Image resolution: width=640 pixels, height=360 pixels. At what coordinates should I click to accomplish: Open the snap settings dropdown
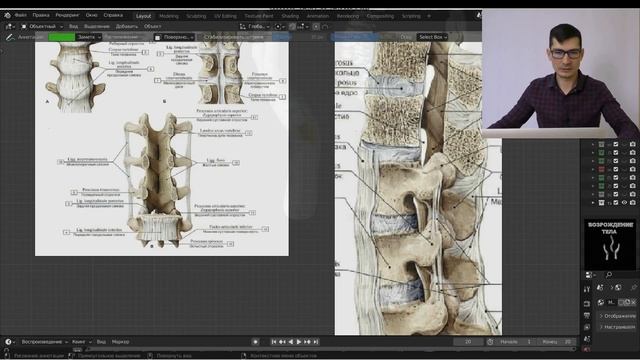click(x=303, y=26)
